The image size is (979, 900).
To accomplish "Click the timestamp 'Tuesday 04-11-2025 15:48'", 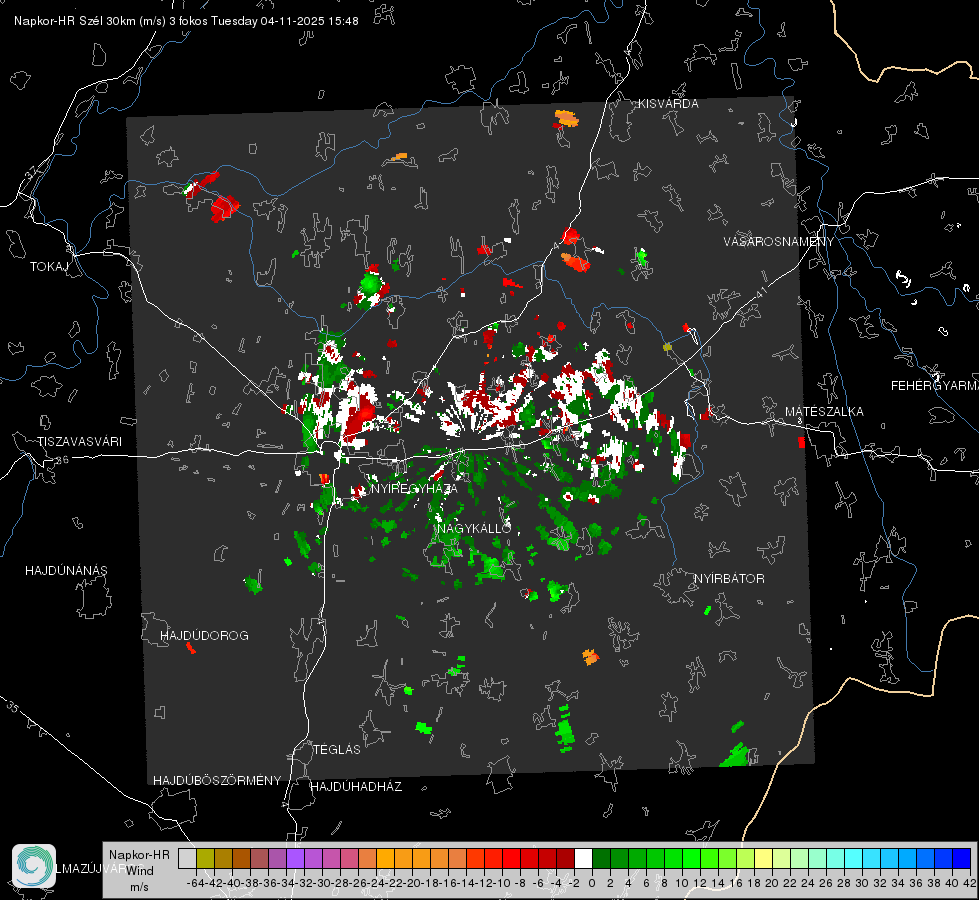I will (285, 21).
